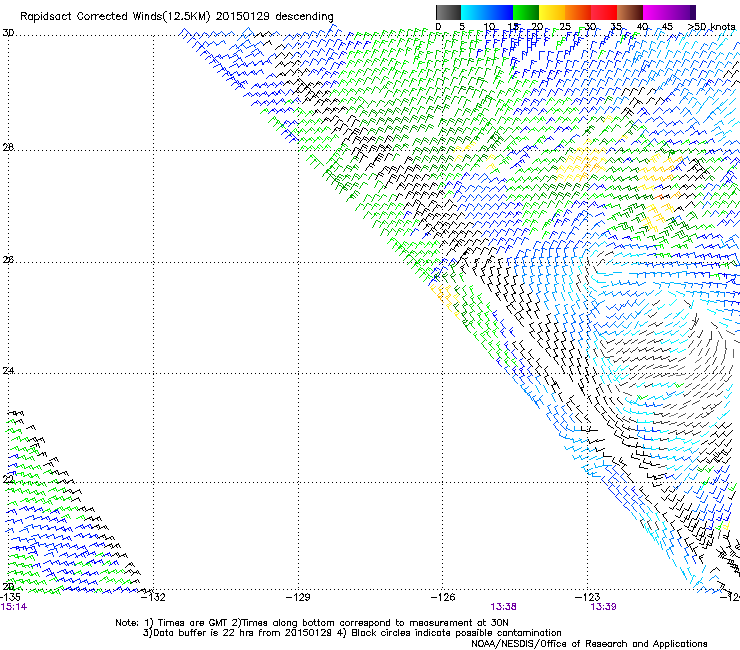Click the purple 13:39 time label

coord(604,607)
